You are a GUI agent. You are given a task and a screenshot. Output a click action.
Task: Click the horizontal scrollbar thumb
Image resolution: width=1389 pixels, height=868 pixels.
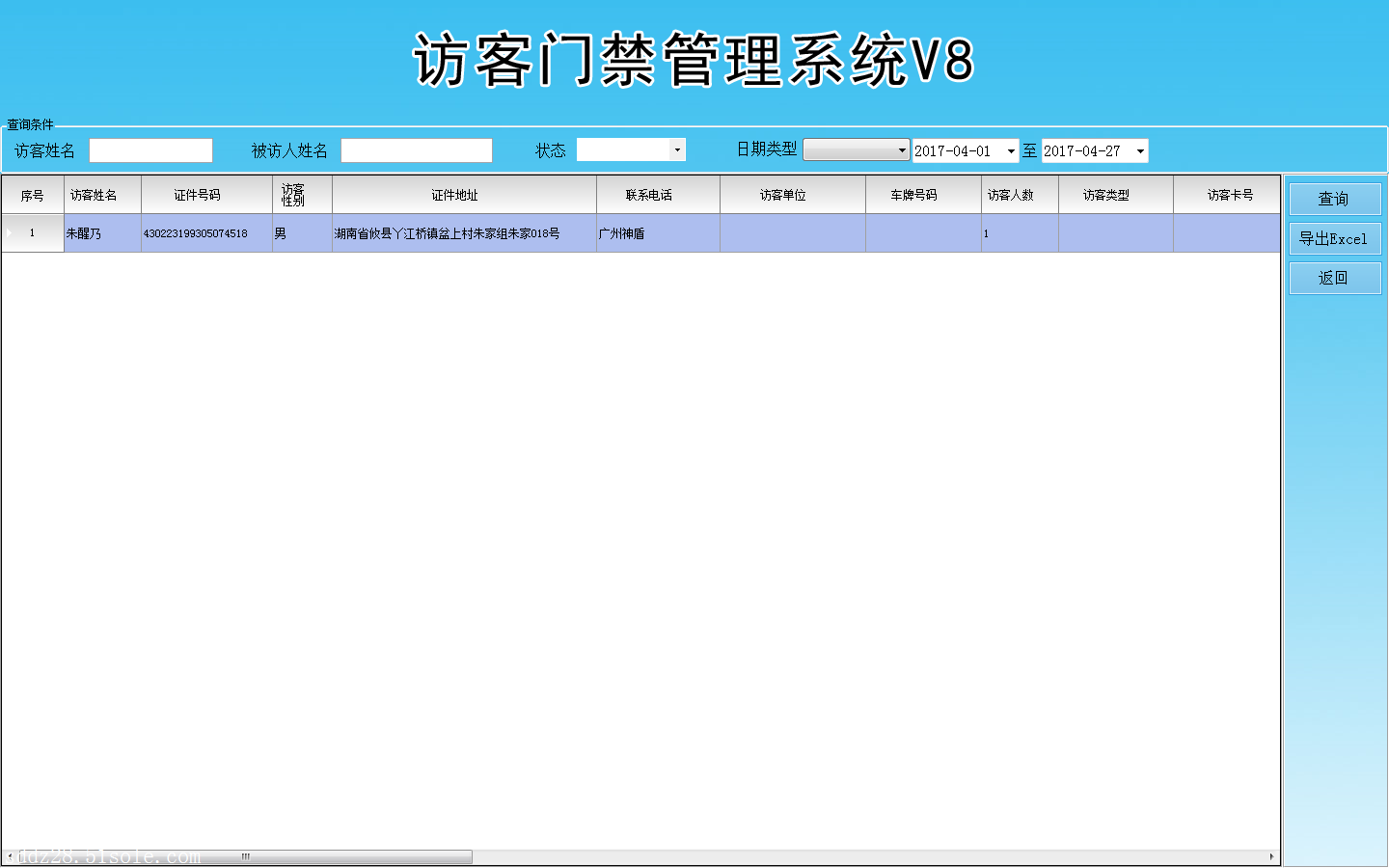coord(245,856)
